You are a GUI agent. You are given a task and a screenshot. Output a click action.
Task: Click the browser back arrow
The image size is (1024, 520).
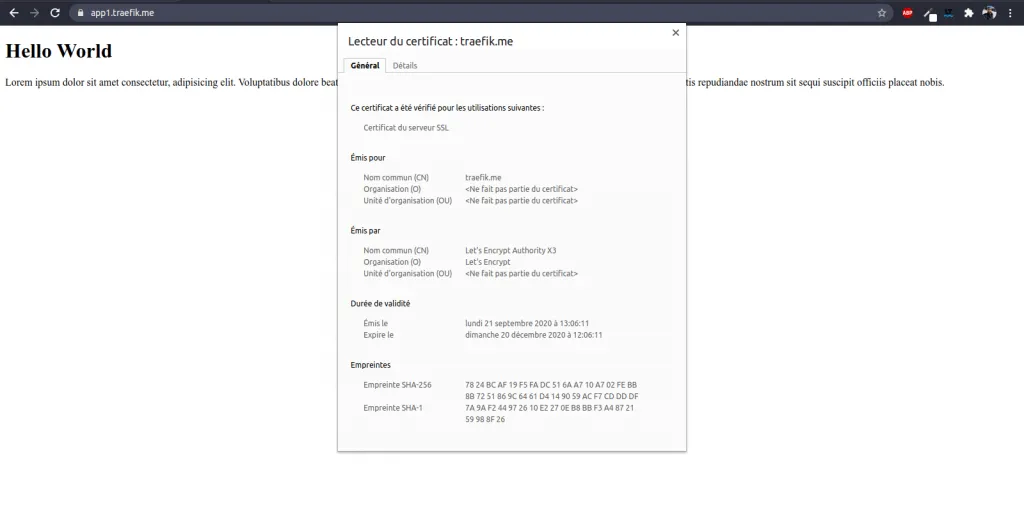point(14,13)
